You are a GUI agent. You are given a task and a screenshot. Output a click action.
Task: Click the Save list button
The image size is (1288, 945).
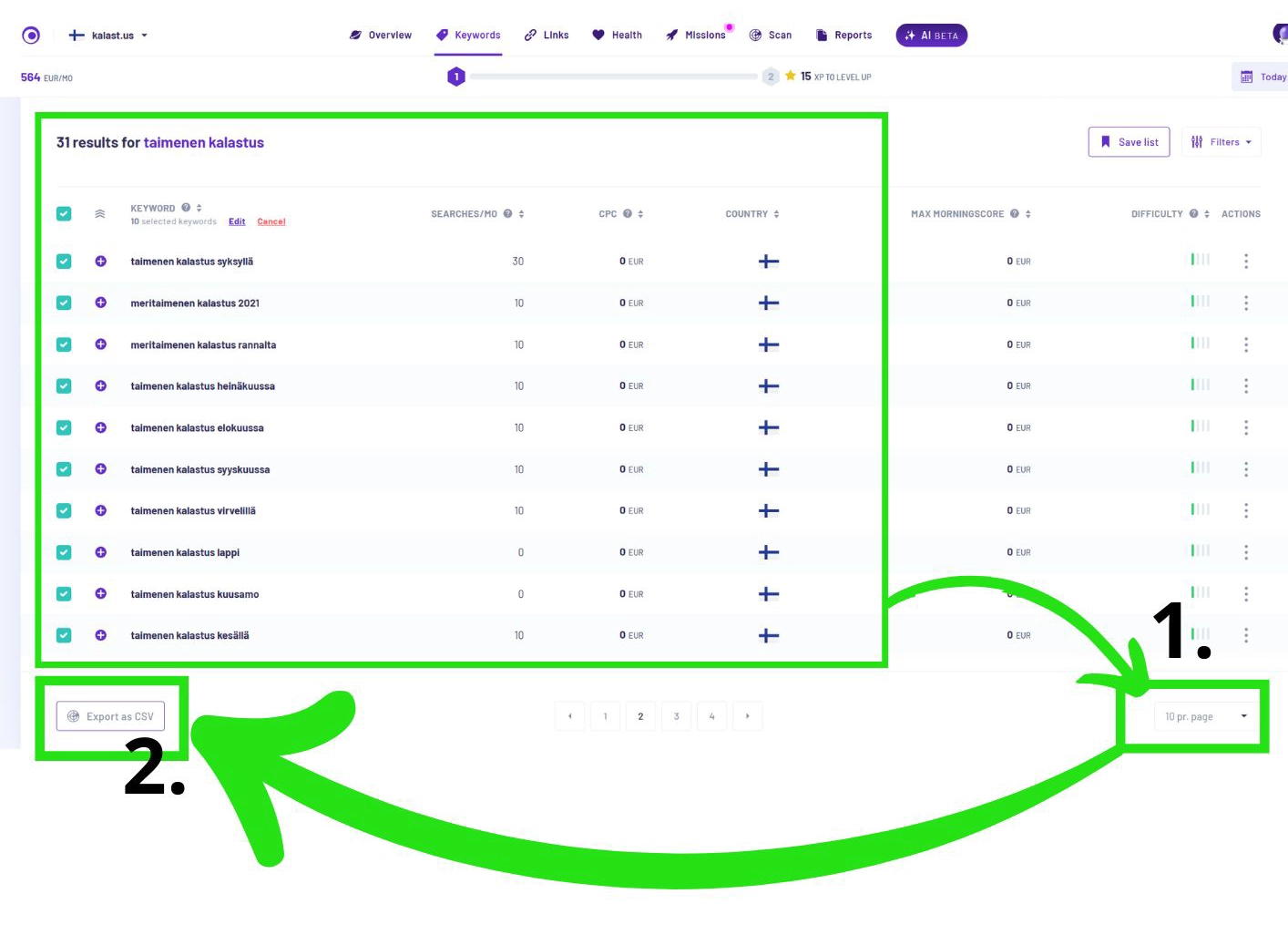[1129, 142]
